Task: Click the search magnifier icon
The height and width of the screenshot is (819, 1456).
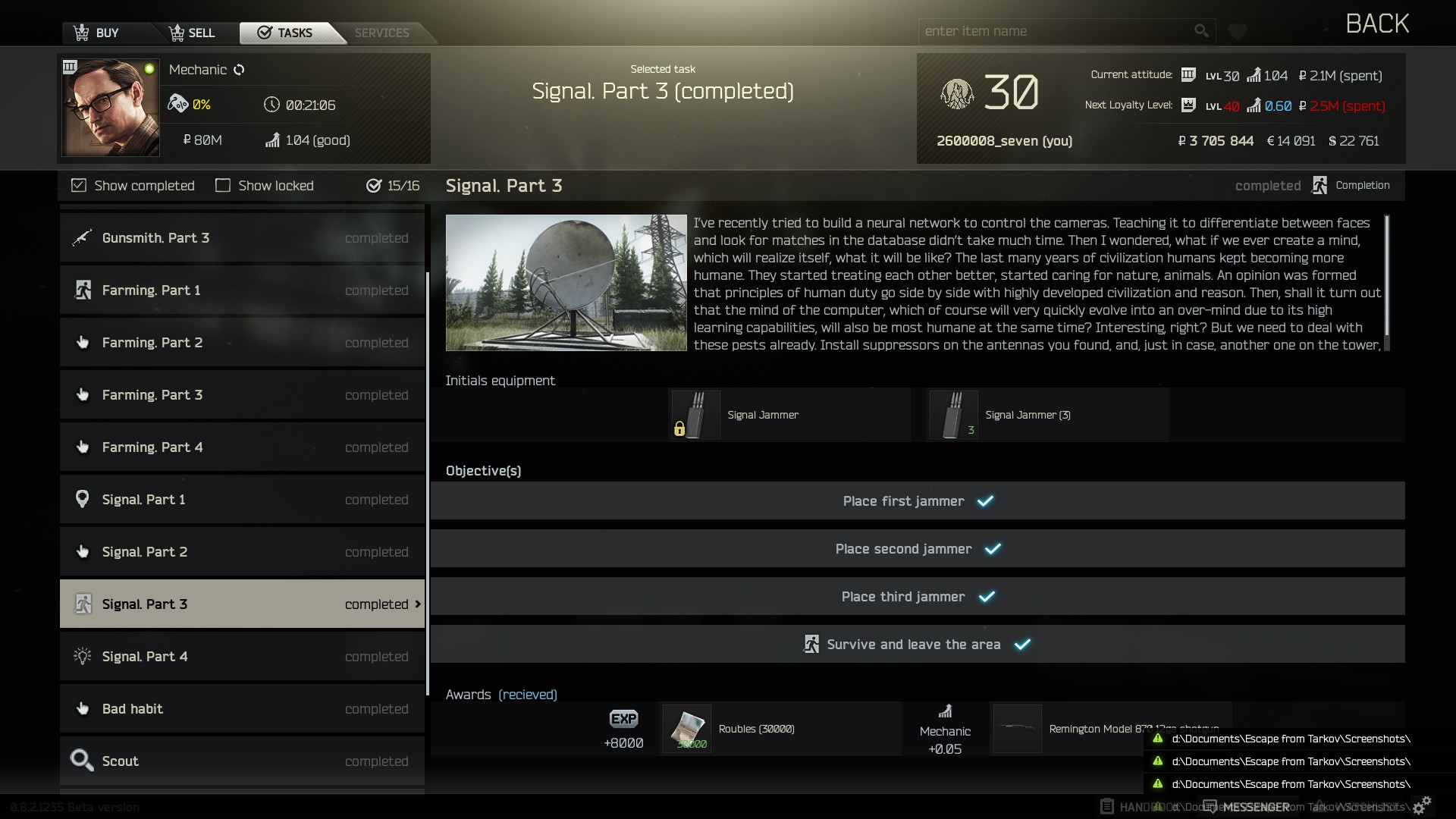Action: 1201,31
